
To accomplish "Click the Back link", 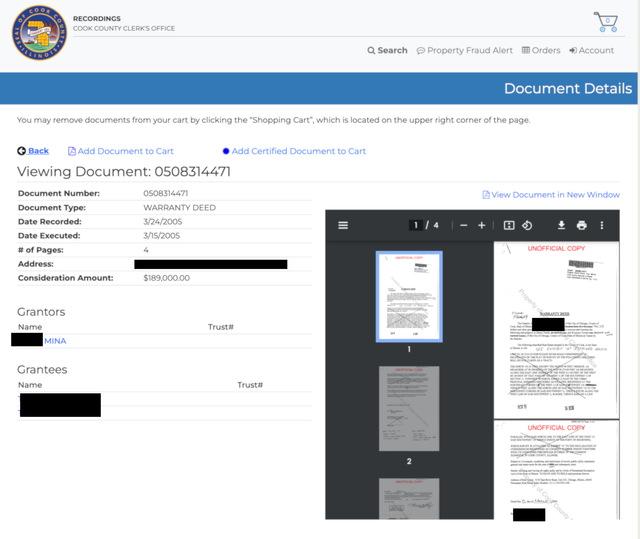I will (33, 151).
